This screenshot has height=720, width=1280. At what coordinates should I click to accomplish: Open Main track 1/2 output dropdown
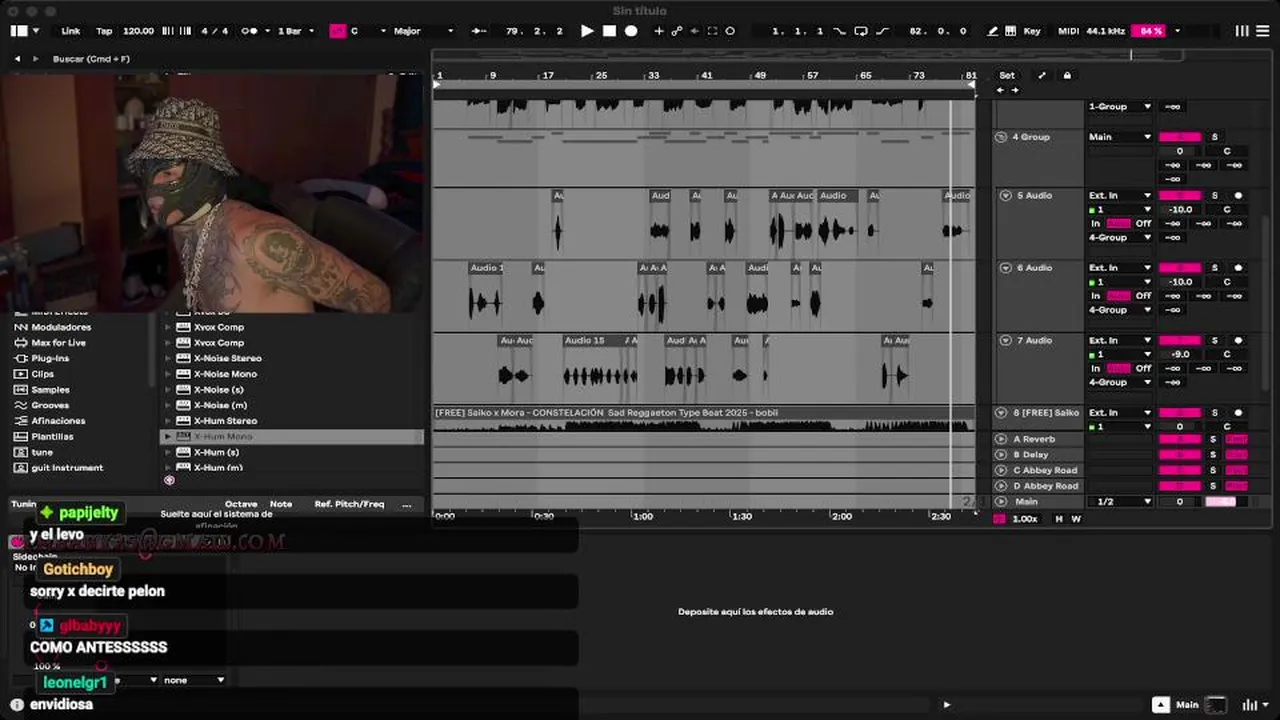[x=1120, y=502]
